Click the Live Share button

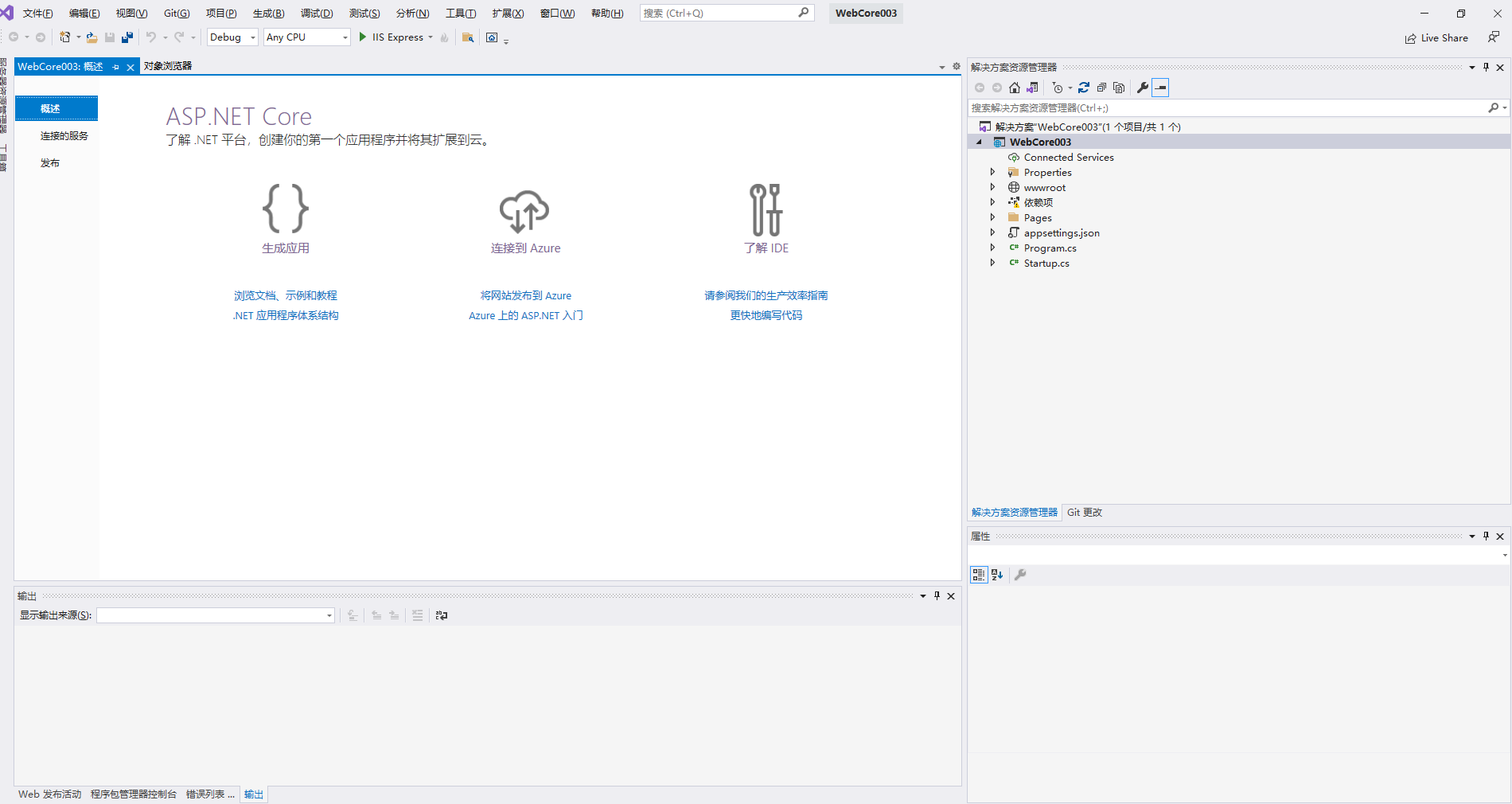point(1436,37)
